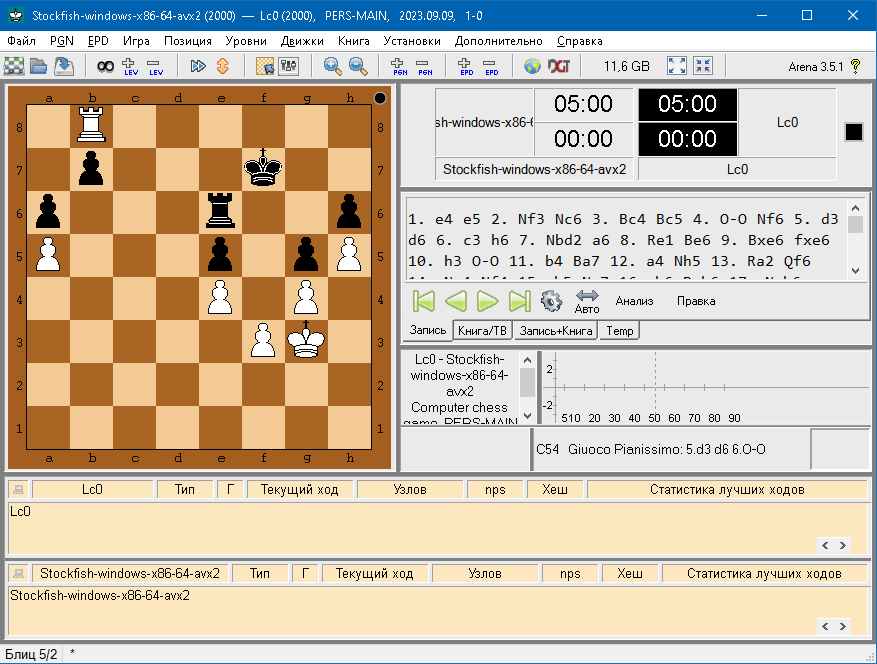Click the small computer icon beside the Lc0 header

click(x=18, y=489)
